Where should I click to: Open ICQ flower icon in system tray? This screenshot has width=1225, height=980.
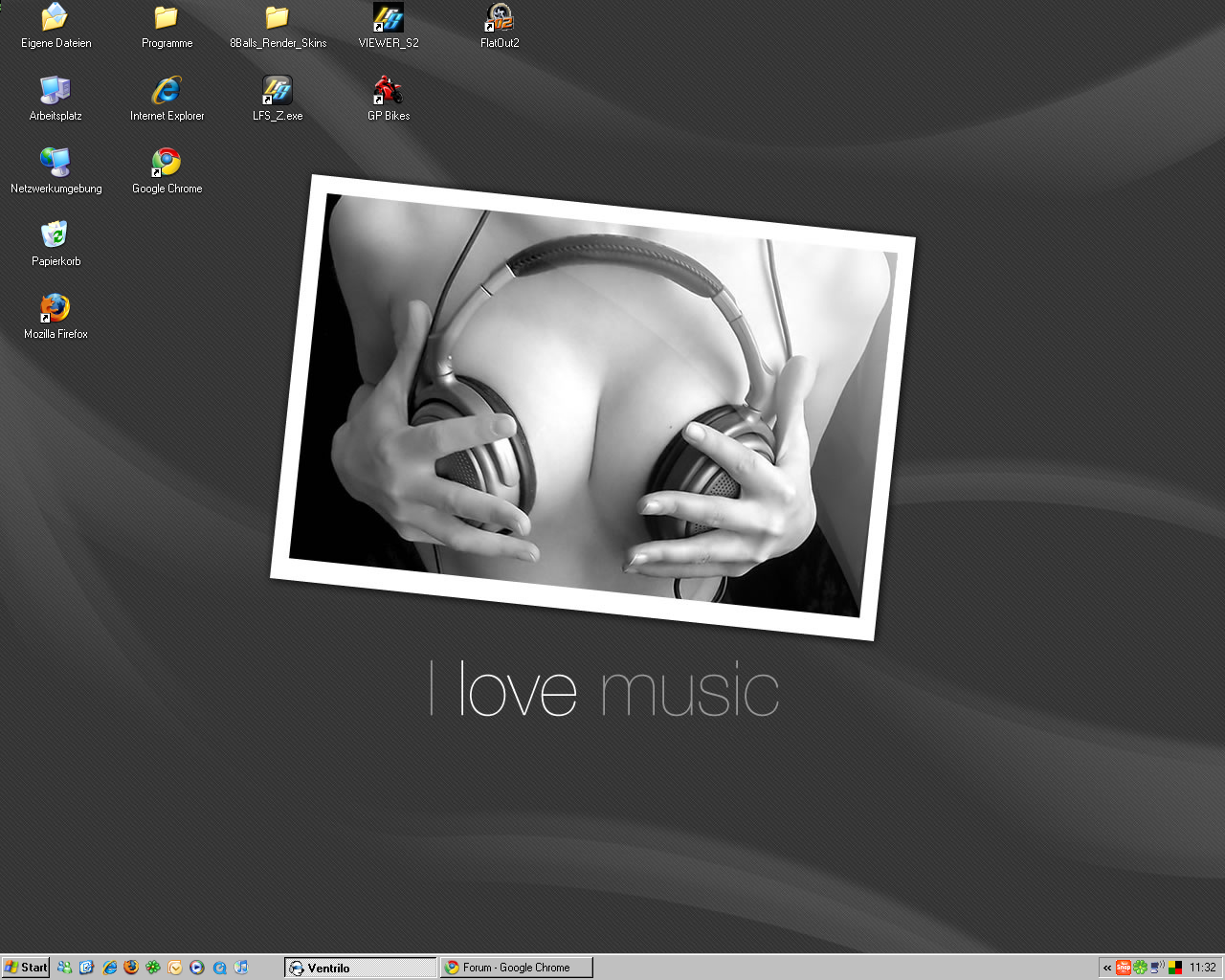[1141, 968]
